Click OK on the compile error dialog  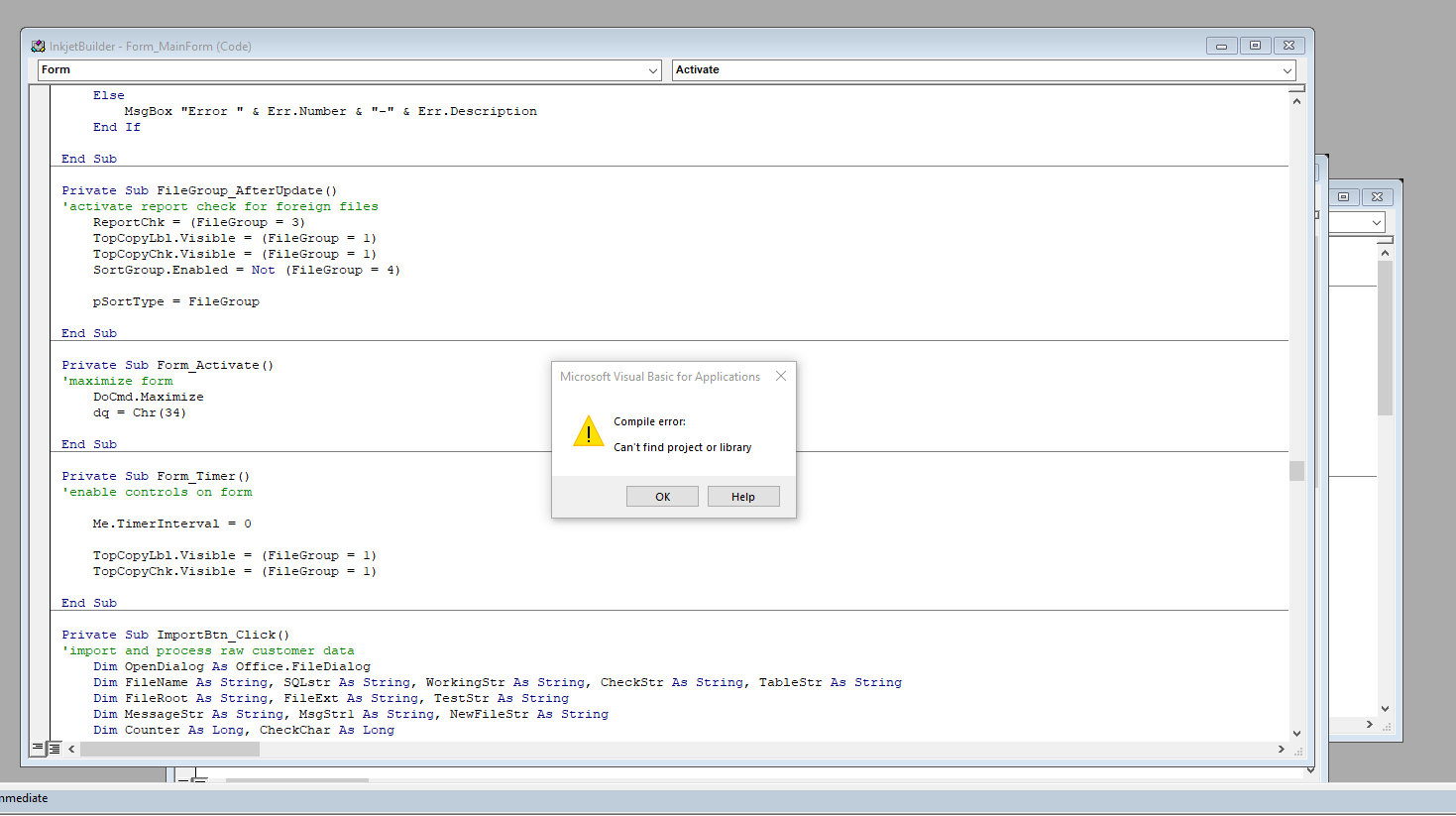(x=661, y=496)
